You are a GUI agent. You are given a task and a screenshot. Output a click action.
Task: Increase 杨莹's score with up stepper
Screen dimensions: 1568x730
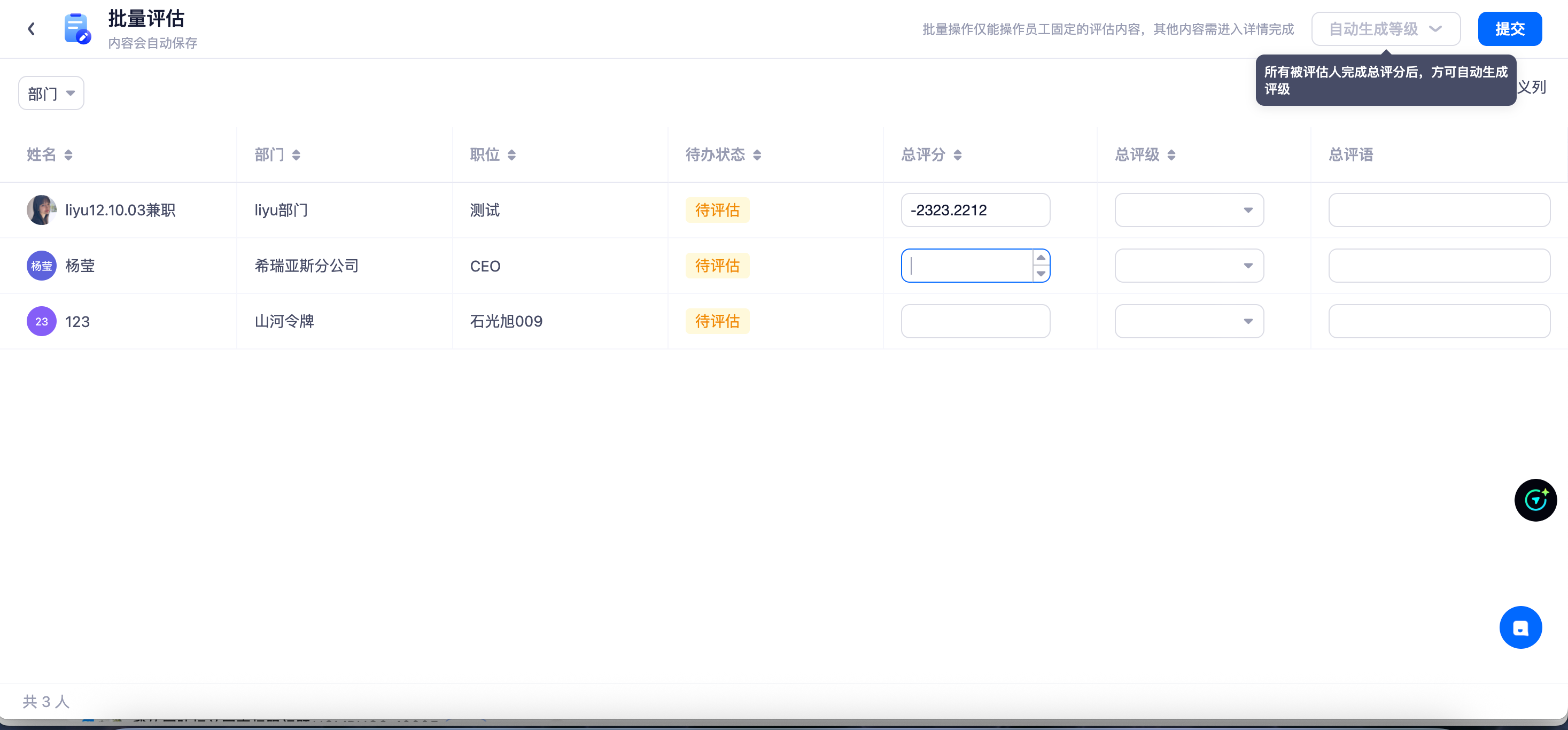tap(1041, 258)
